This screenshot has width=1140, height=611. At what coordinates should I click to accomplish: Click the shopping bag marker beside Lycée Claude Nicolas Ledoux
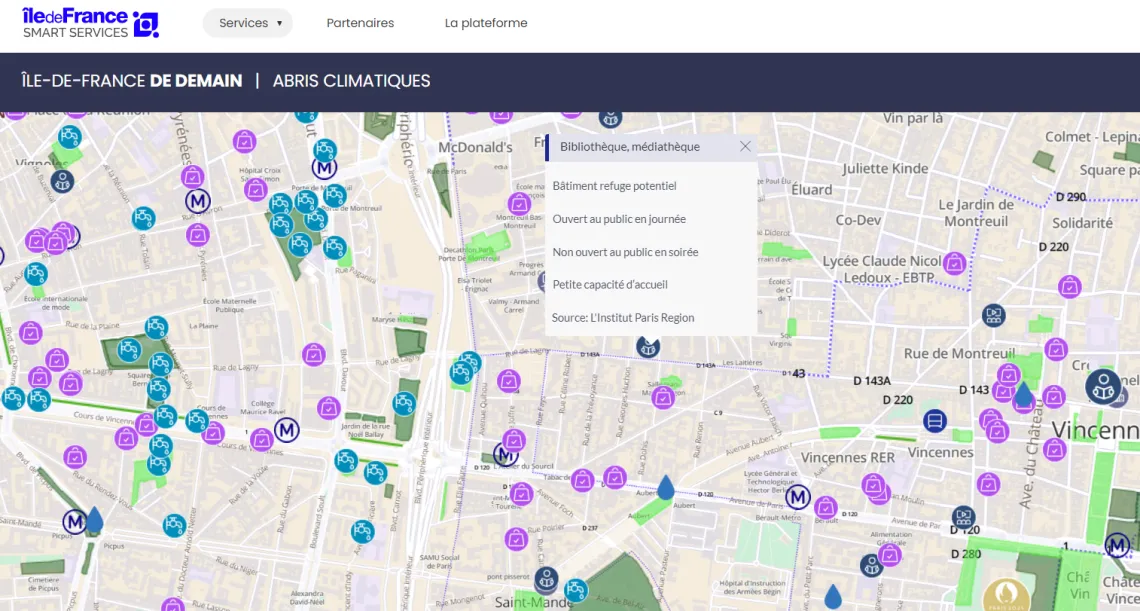pyautogui.click(x=954, y=264)
